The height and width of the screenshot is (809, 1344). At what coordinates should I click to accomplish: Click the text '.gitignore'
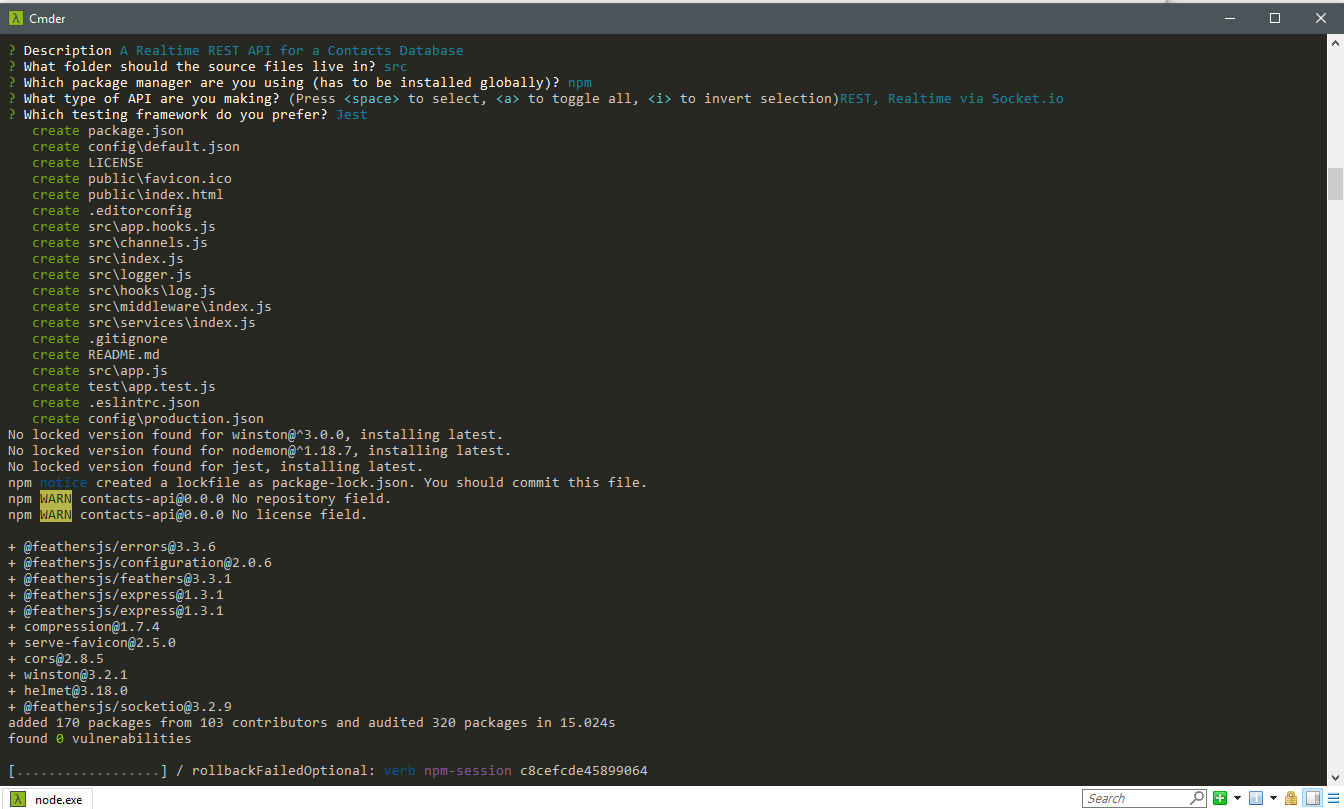(x=128, y=339)
